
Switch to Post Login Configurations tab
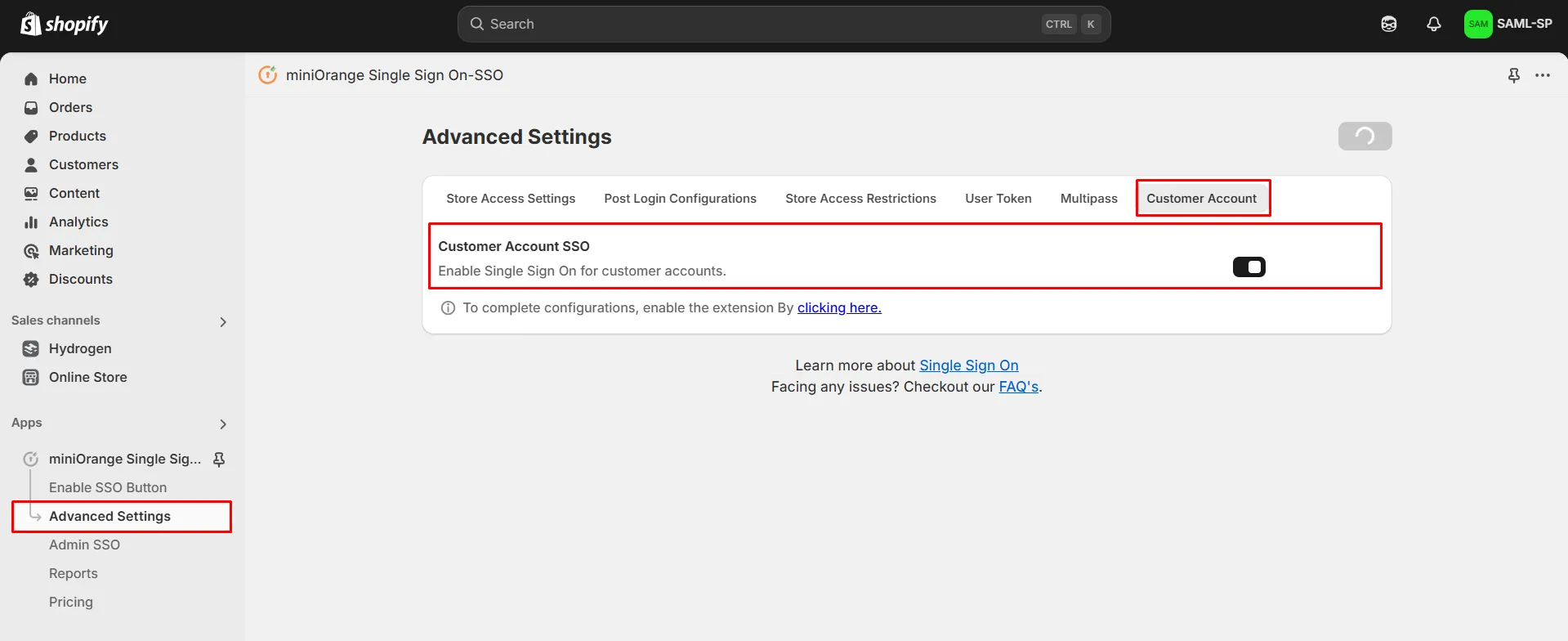[681, 199]
